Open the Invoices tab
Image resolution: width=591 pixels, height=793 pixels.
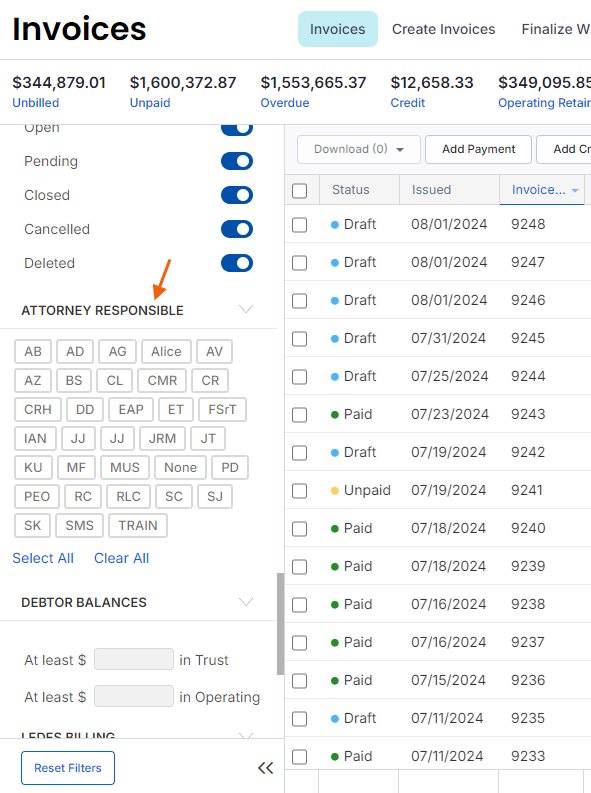337,29
